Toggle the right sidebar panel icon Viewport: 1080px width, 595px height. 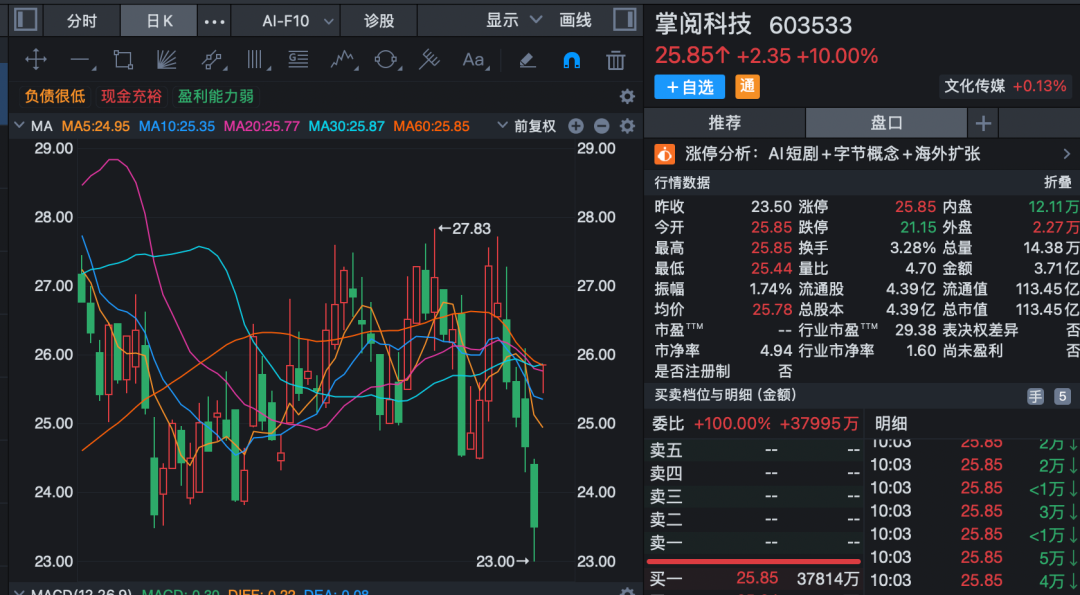pos(624,20)
